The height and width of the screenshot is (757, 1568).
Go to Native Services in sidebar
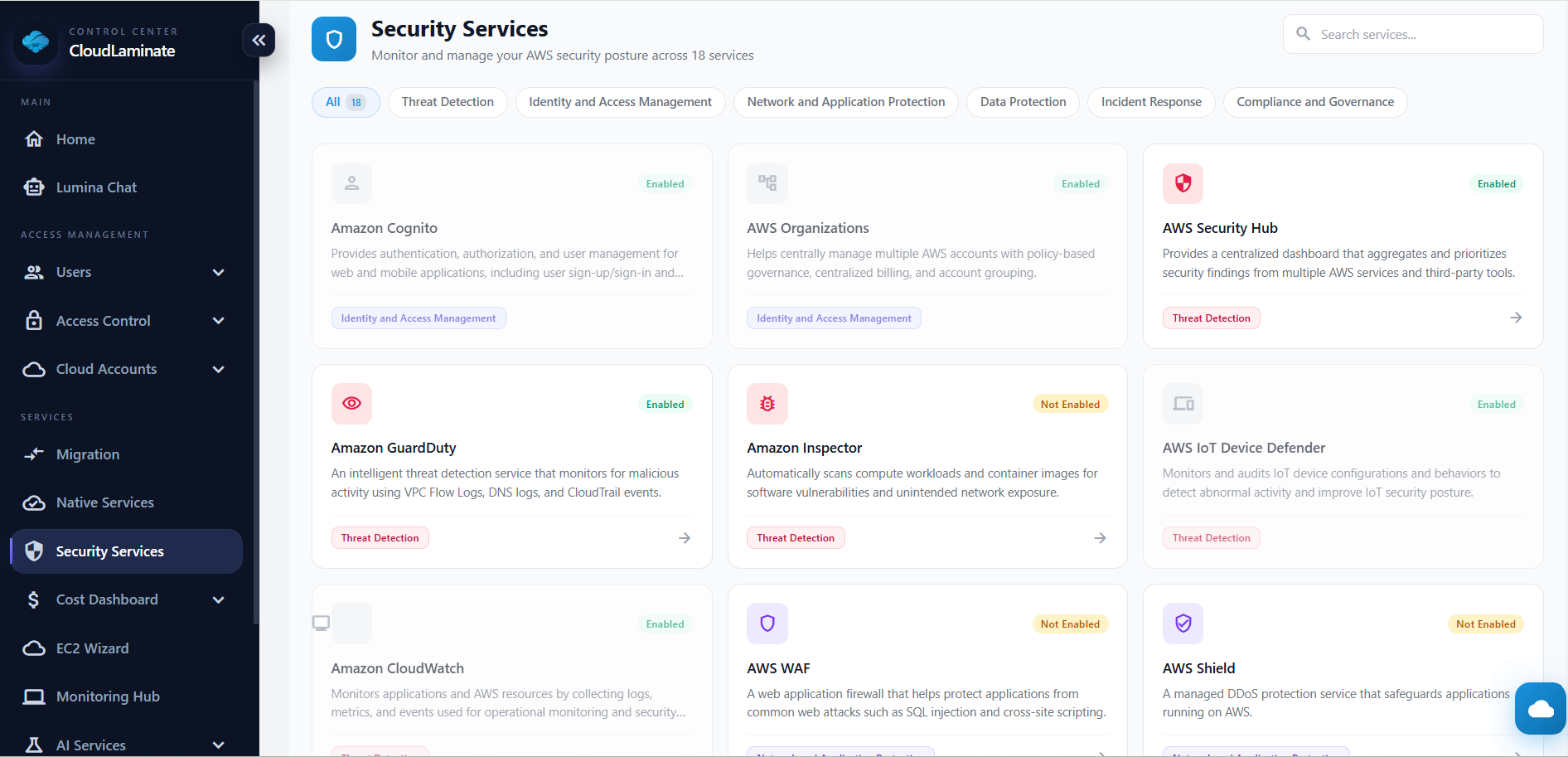[x=104, y=502]
